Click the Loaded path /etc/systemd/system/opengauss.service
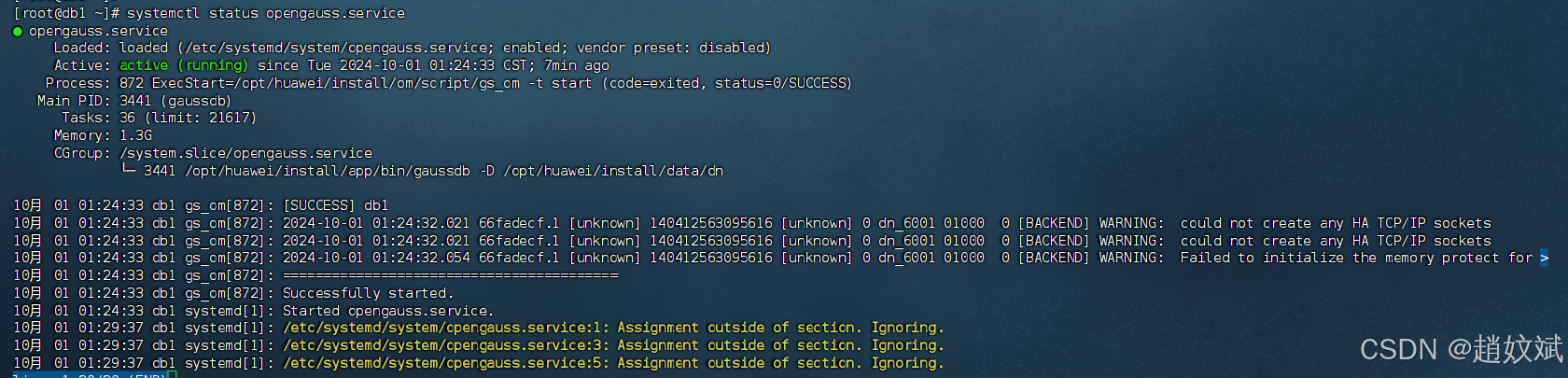Image resolution: width=1568 pixels, height=378 pixels. [338, 48]
